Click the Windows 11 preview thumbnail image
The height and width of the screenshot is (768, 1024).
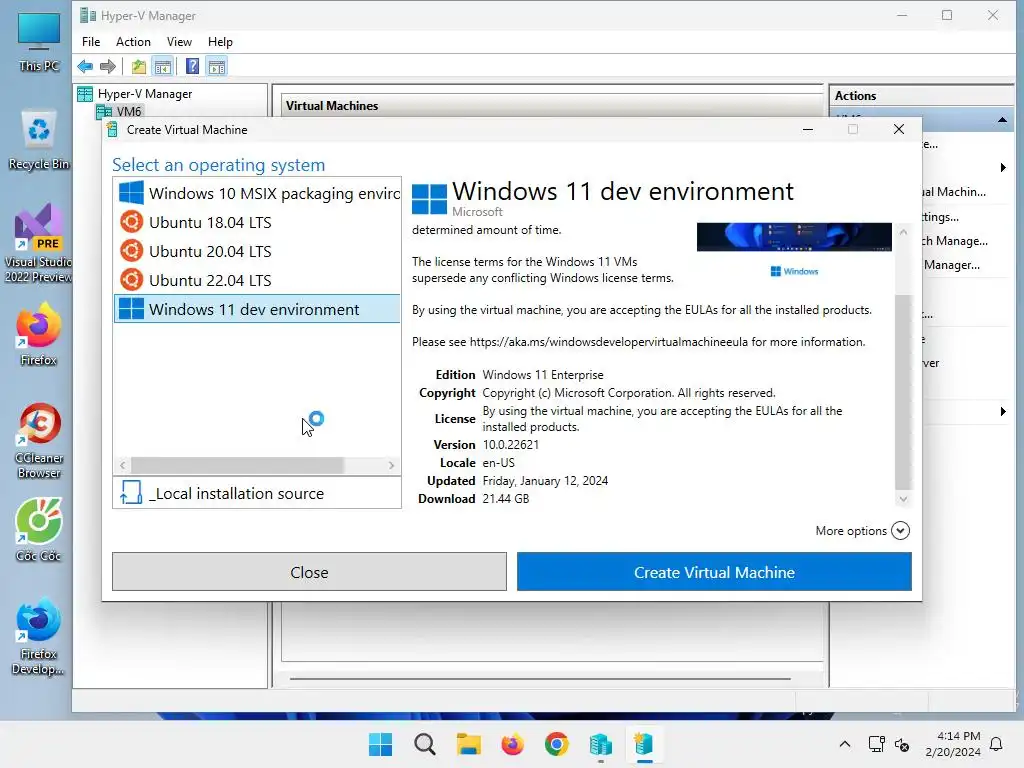794,237
